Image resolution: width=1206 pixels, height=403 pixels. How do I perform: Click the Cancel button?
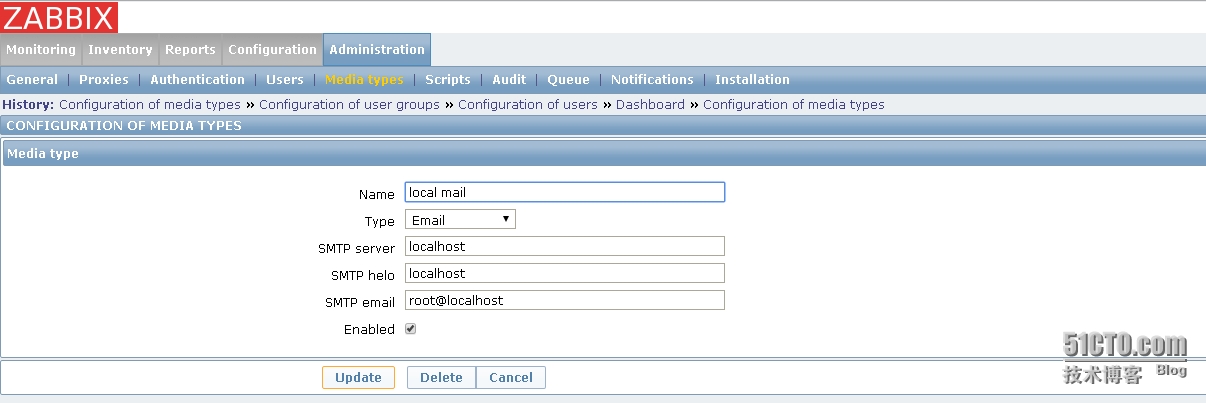click(511, 377)
